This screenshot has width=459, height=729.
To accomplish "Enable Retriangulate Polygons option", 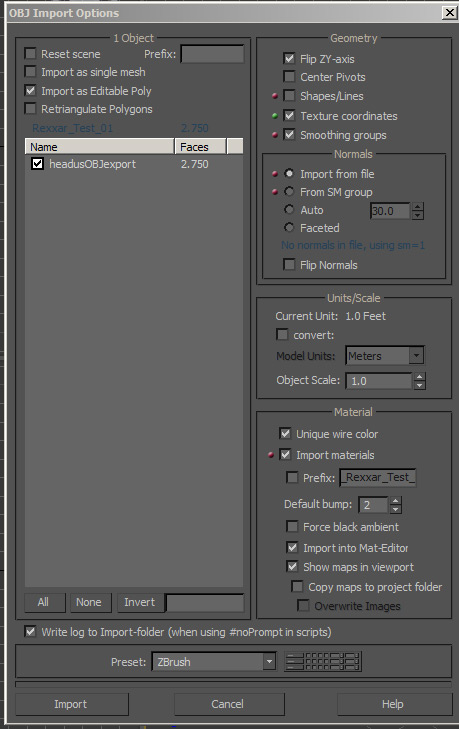I will [x=30, y=109].
